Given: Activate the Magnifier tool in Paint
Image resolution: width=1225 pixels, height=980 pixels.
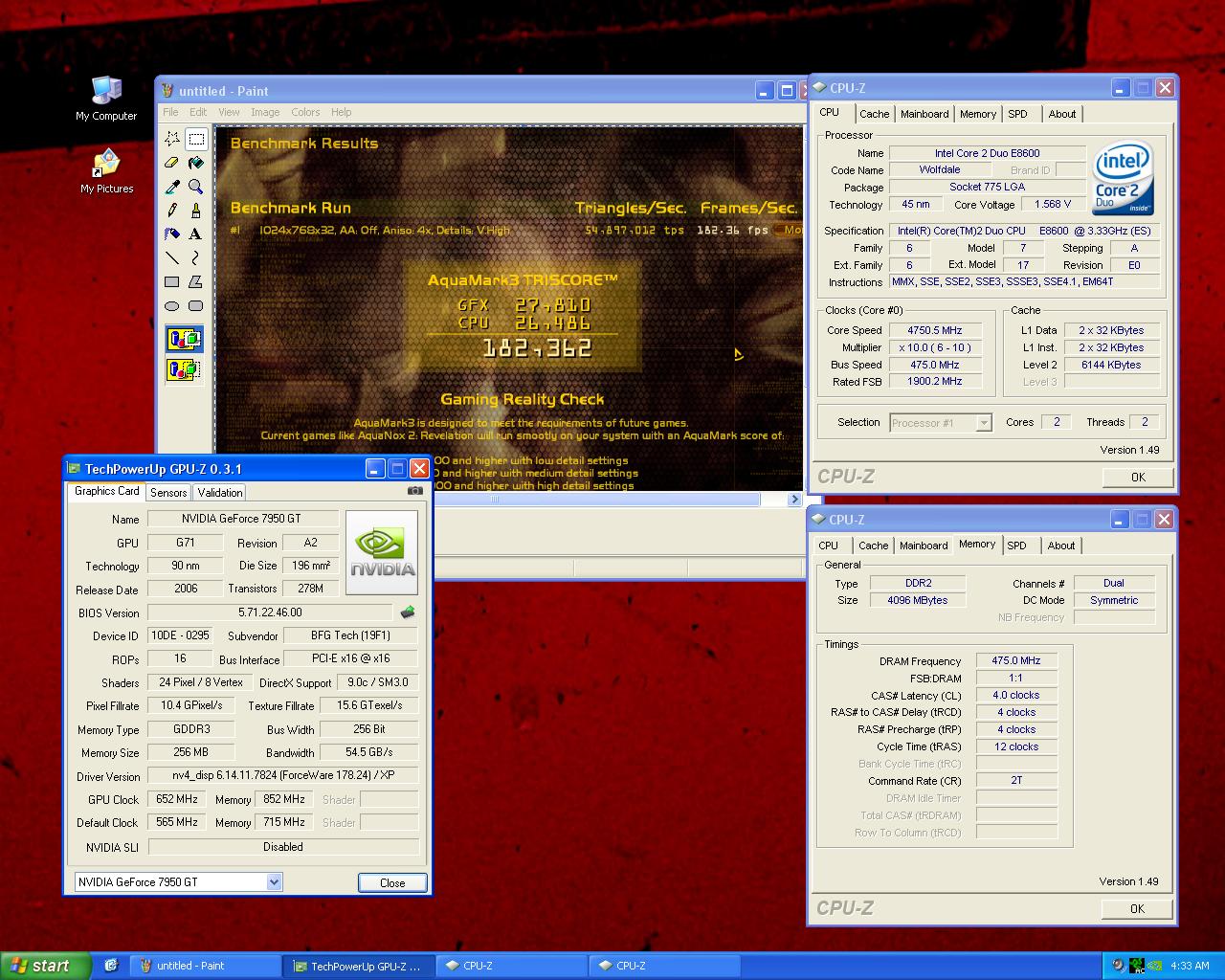Looking at the screenshot, I should click(x=196, y=187).
